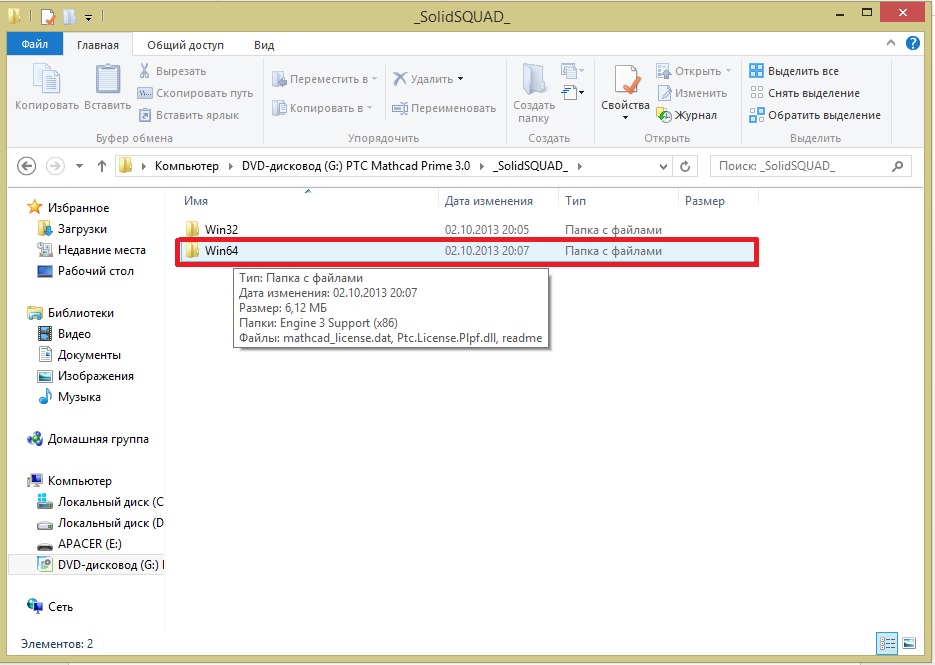Open the Help question mark icon
935x665 pixels.
912,43
